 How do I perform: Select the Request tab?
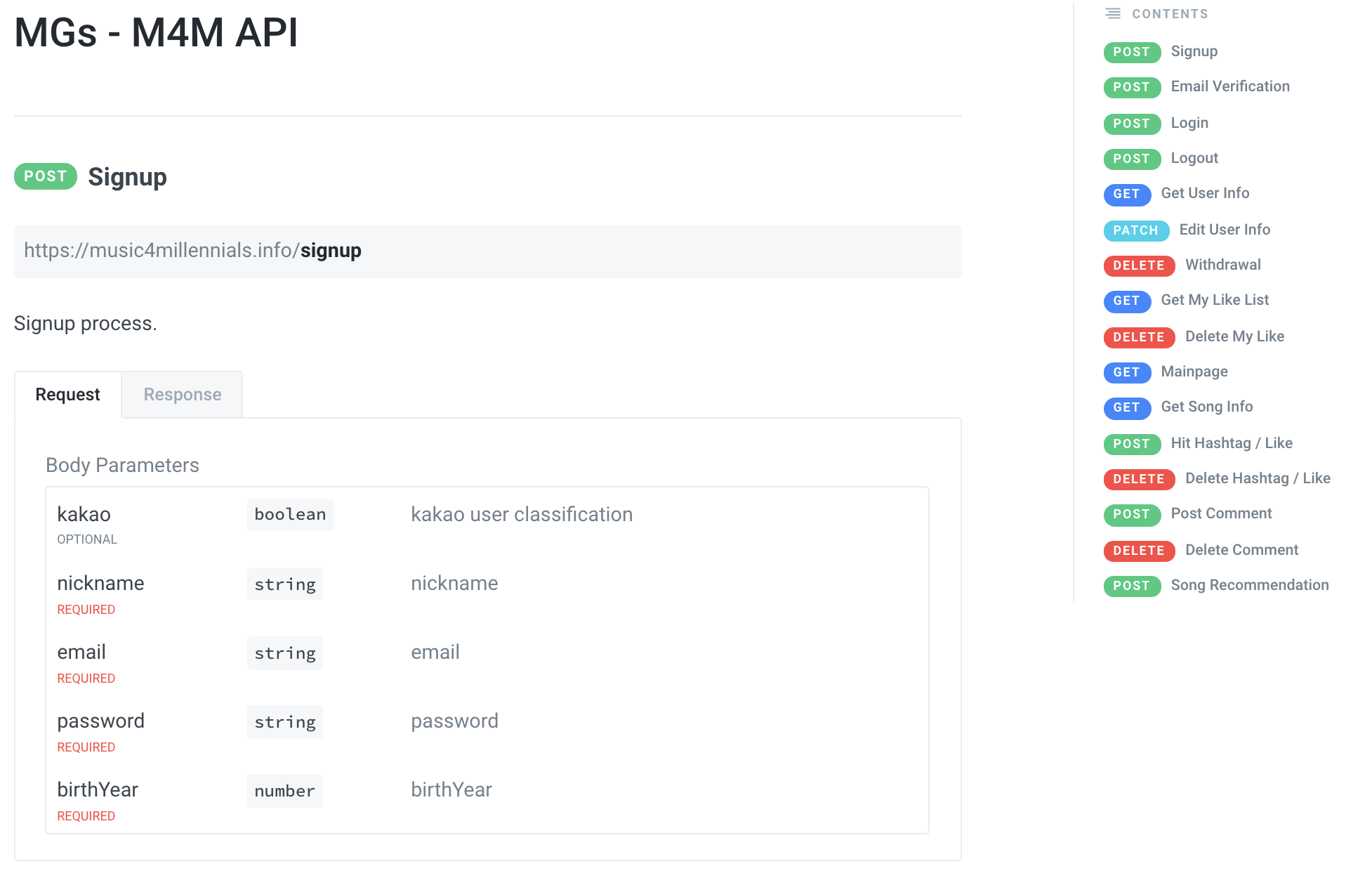pyautogui.click(x=67, y=395)
